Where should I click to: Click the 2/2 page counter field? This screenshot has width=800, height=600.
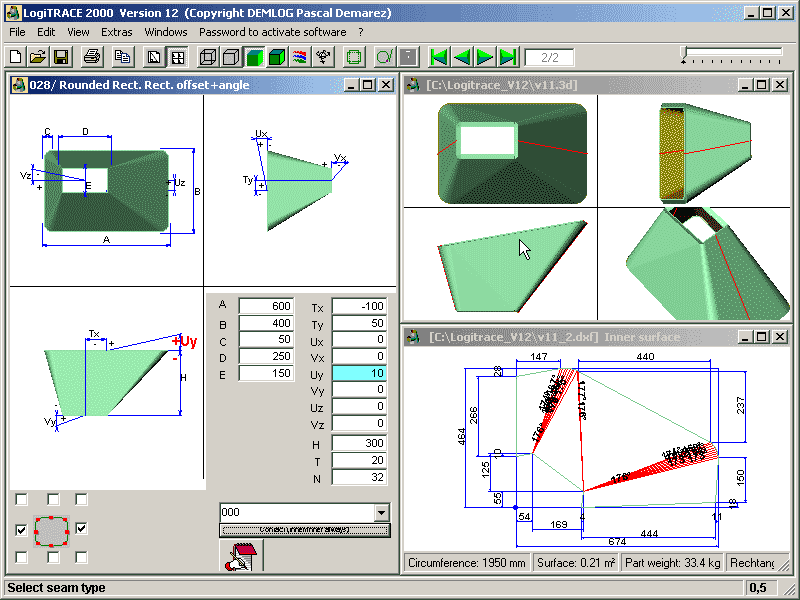(549, 57)
